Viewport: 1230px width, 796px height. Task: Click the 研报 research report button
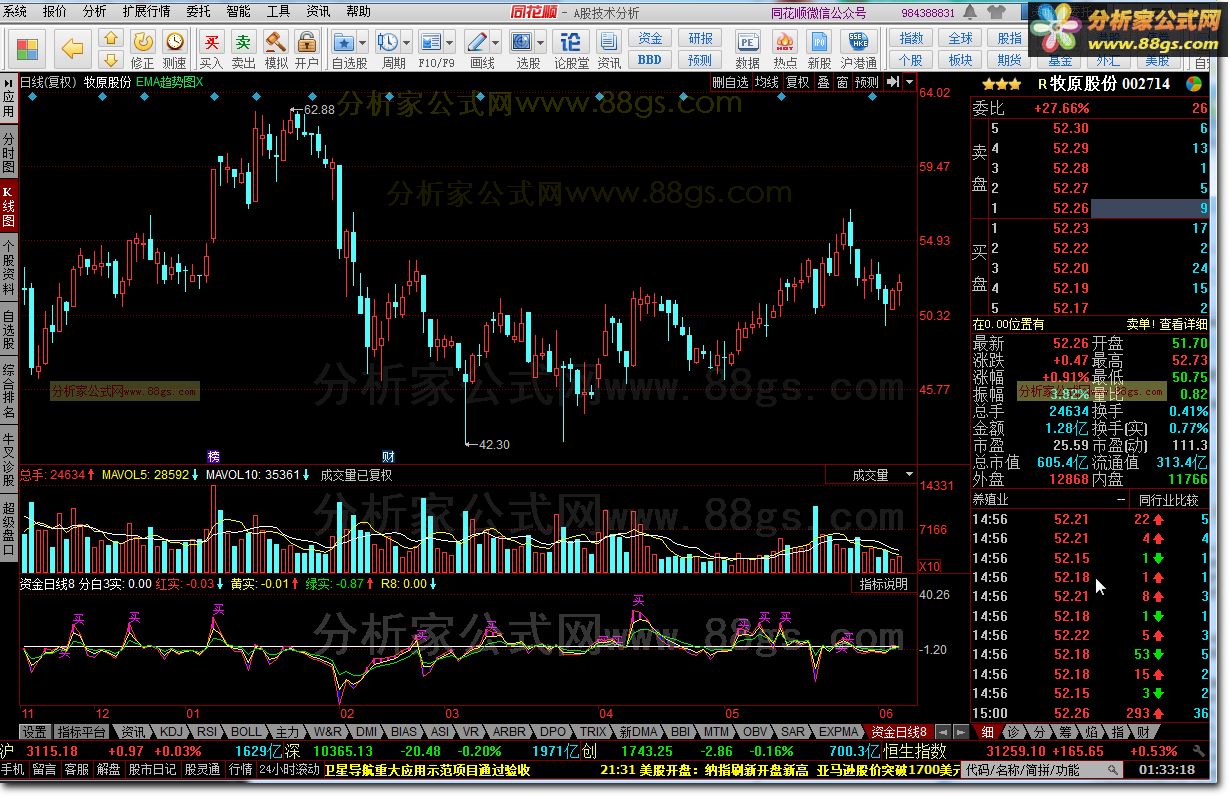click(x=701, y=39)
